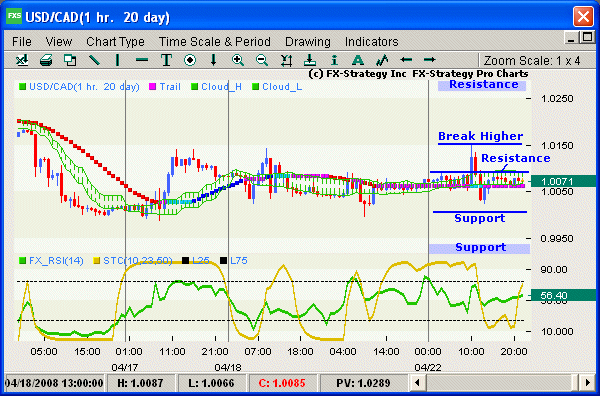Click the FX_RSI(14) legend label
This screenshot has height=396, width=600.
(56, 261)
